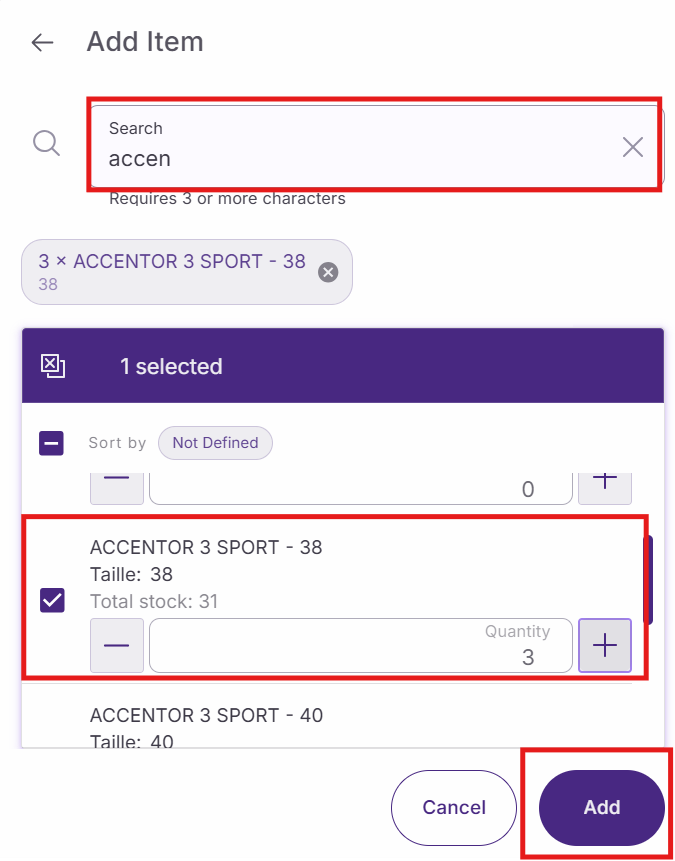Click the magnifier search icon
675x861 pixels.
47,143
